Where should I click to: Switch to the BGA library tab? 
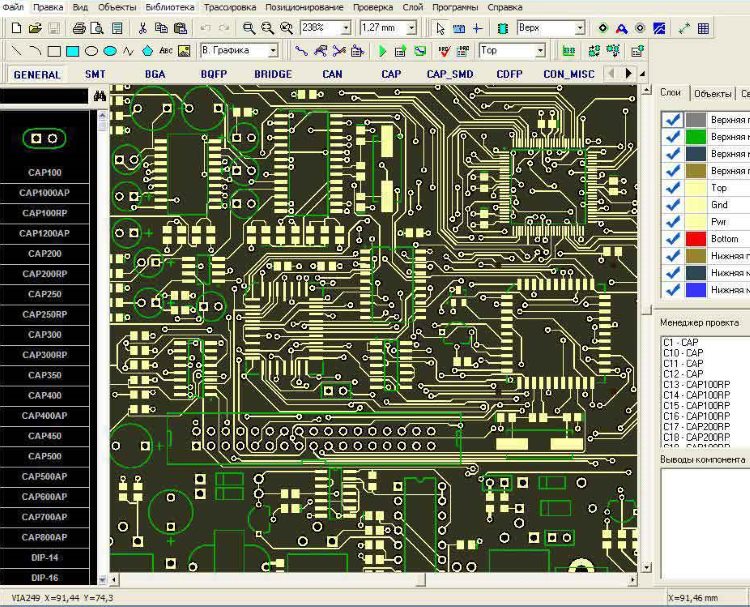pyautogui.click(x=155, y=74)
